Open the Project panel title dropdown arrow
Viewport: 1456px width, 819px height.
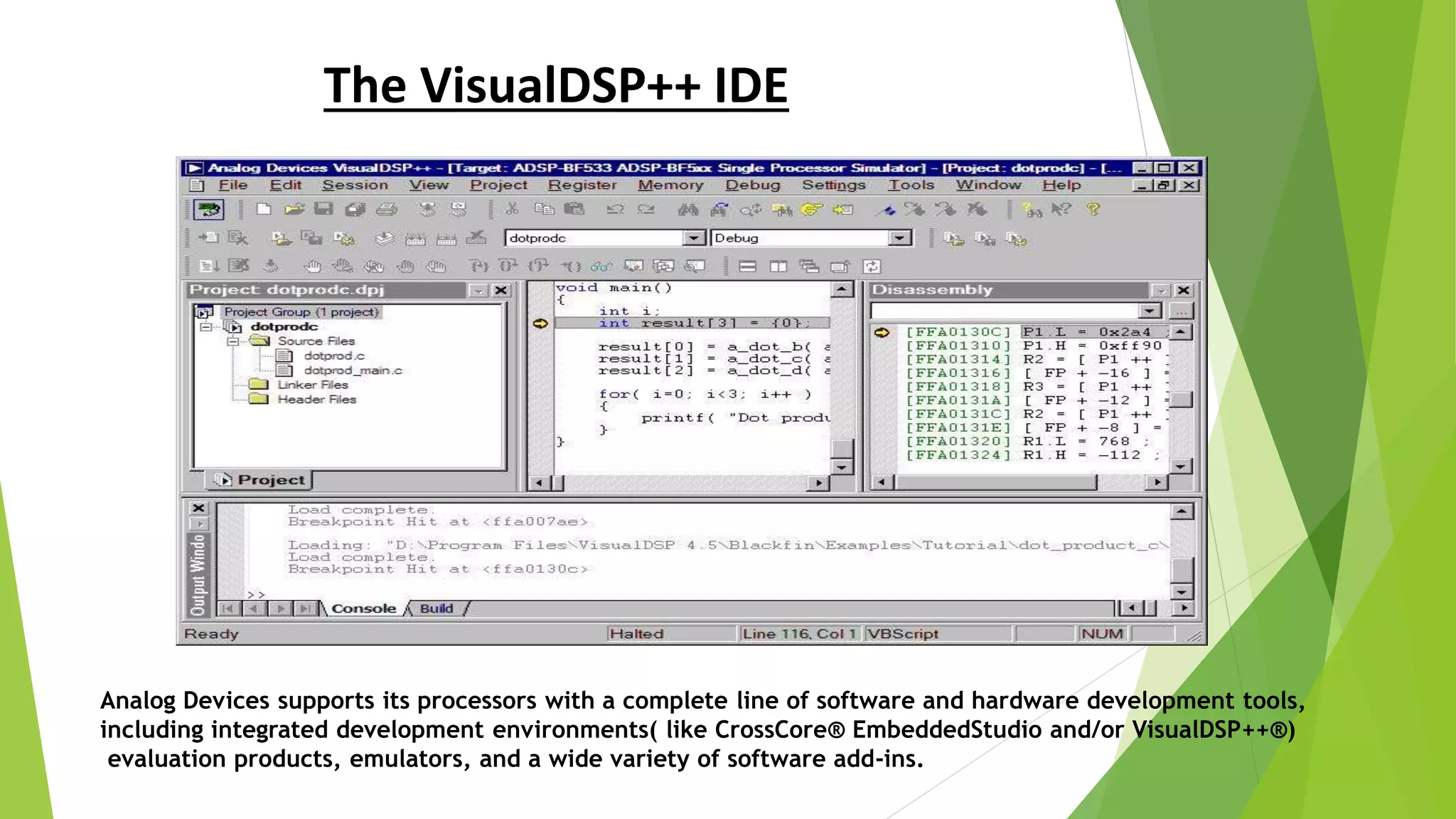pos(479,290)
